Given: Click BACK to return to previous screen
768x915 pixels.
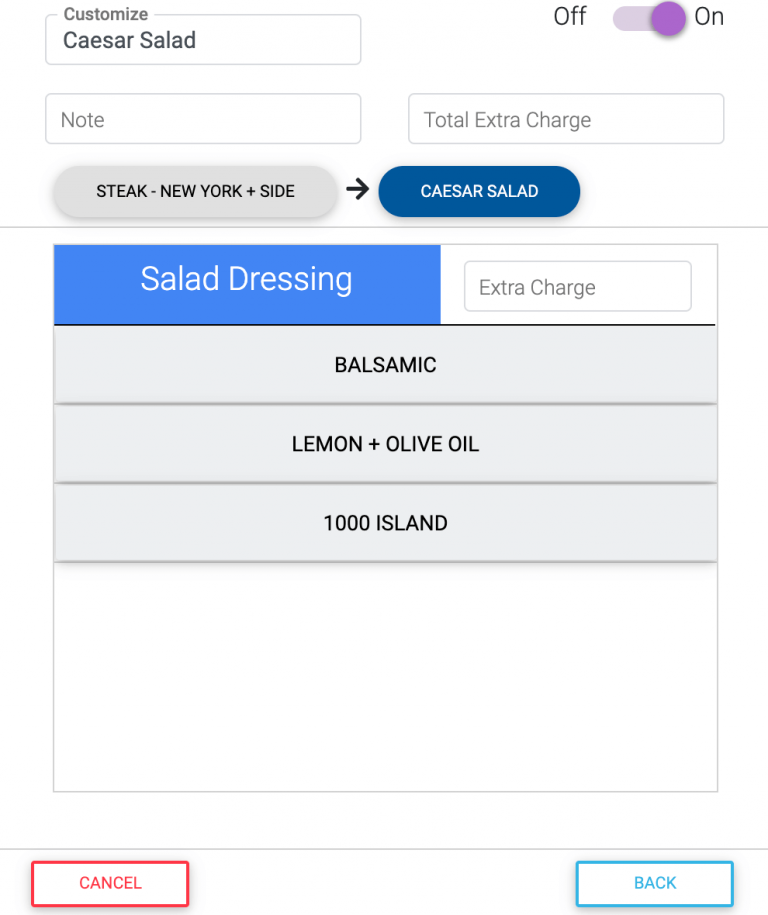Looking at the screenshot, I should pos(654,883).
